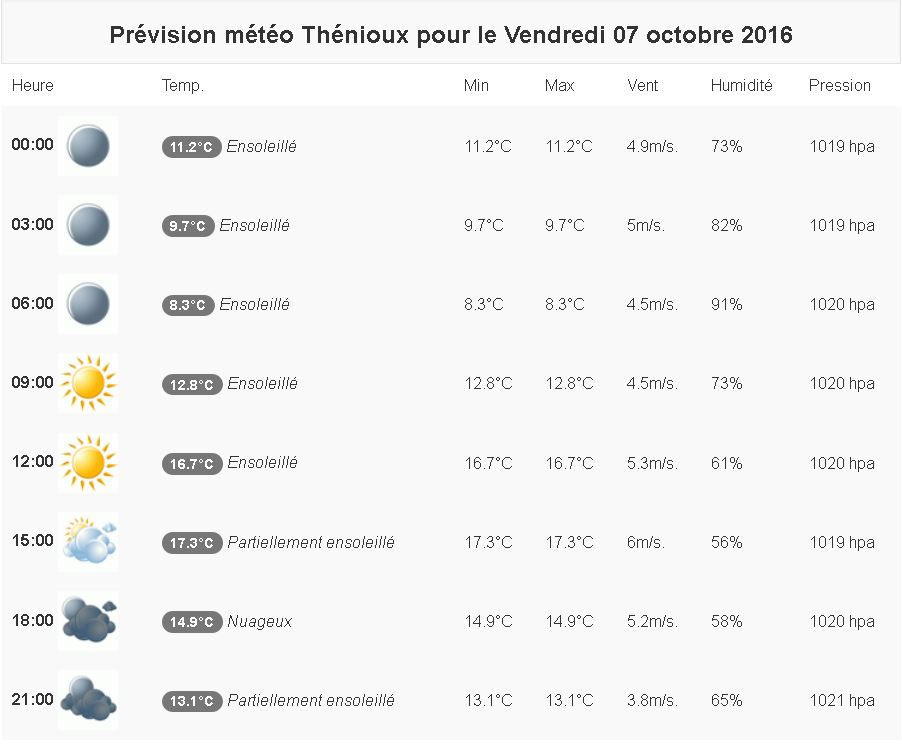902x745 pixels.
Task: Click the forecast title for Thénioux
Action: point(451,35)
